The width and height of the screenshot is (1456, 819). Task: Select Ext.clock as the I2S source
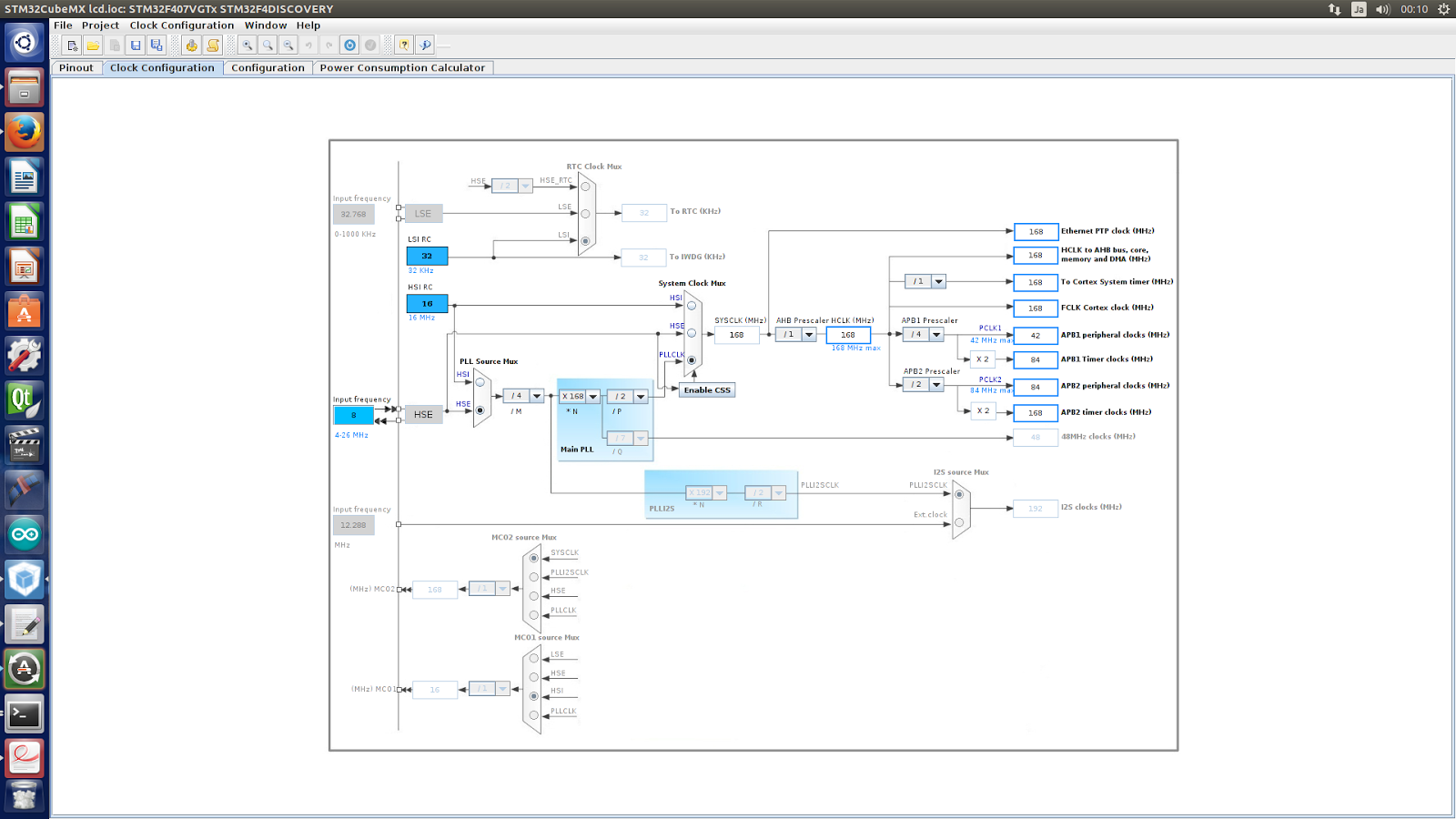(959, 523)
